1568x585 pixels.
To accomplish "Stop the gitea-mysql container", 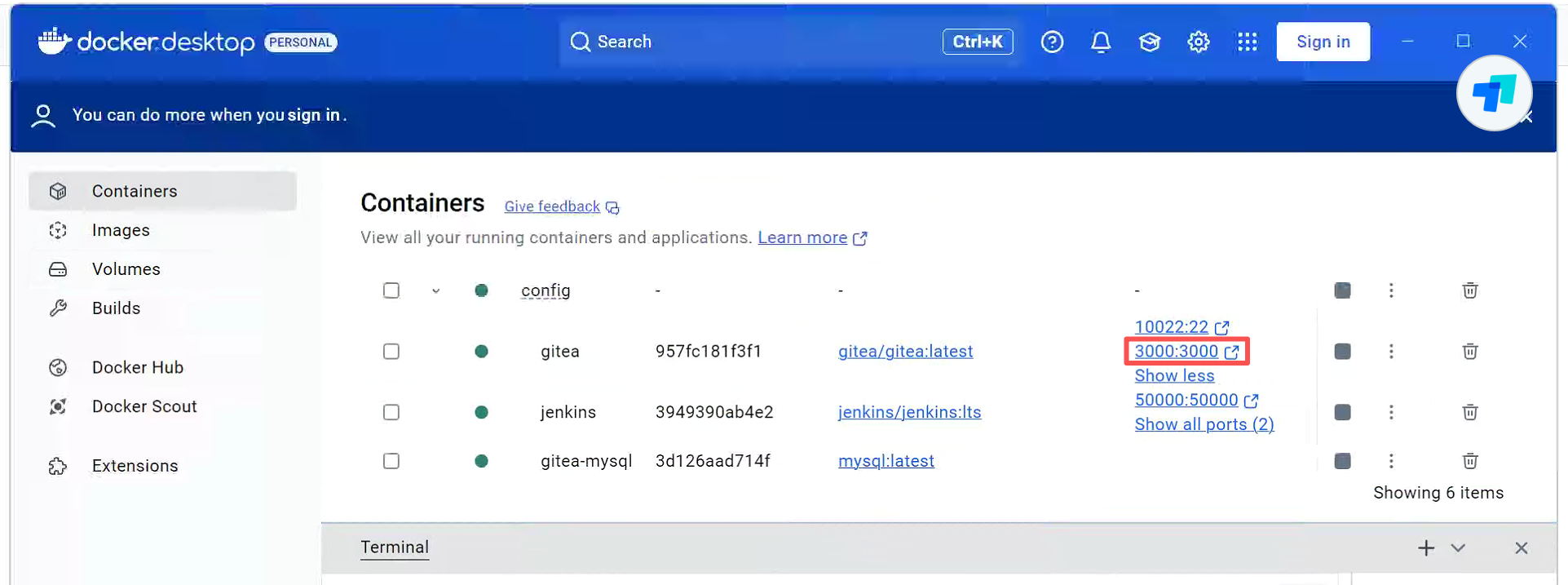I will (x=1342, y=461).
